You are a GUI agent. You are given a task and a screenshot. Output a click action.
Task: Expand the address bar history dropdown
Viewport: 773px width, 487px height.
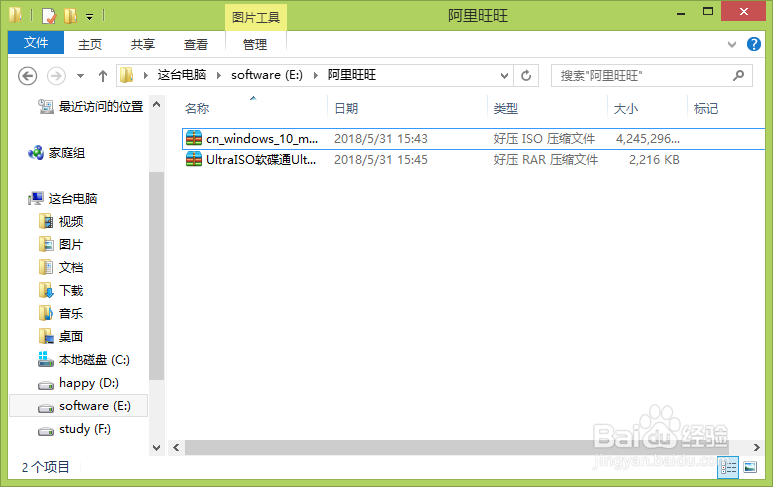(504, 76)
